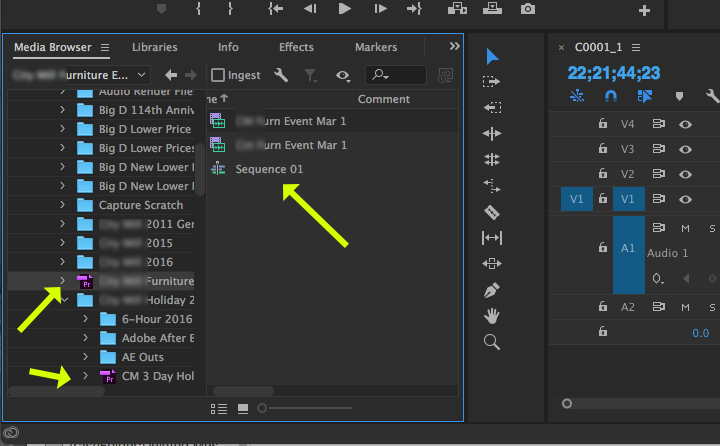Open the button editor plus icon
The image size is (720, 446).
(x=644, y=11)
